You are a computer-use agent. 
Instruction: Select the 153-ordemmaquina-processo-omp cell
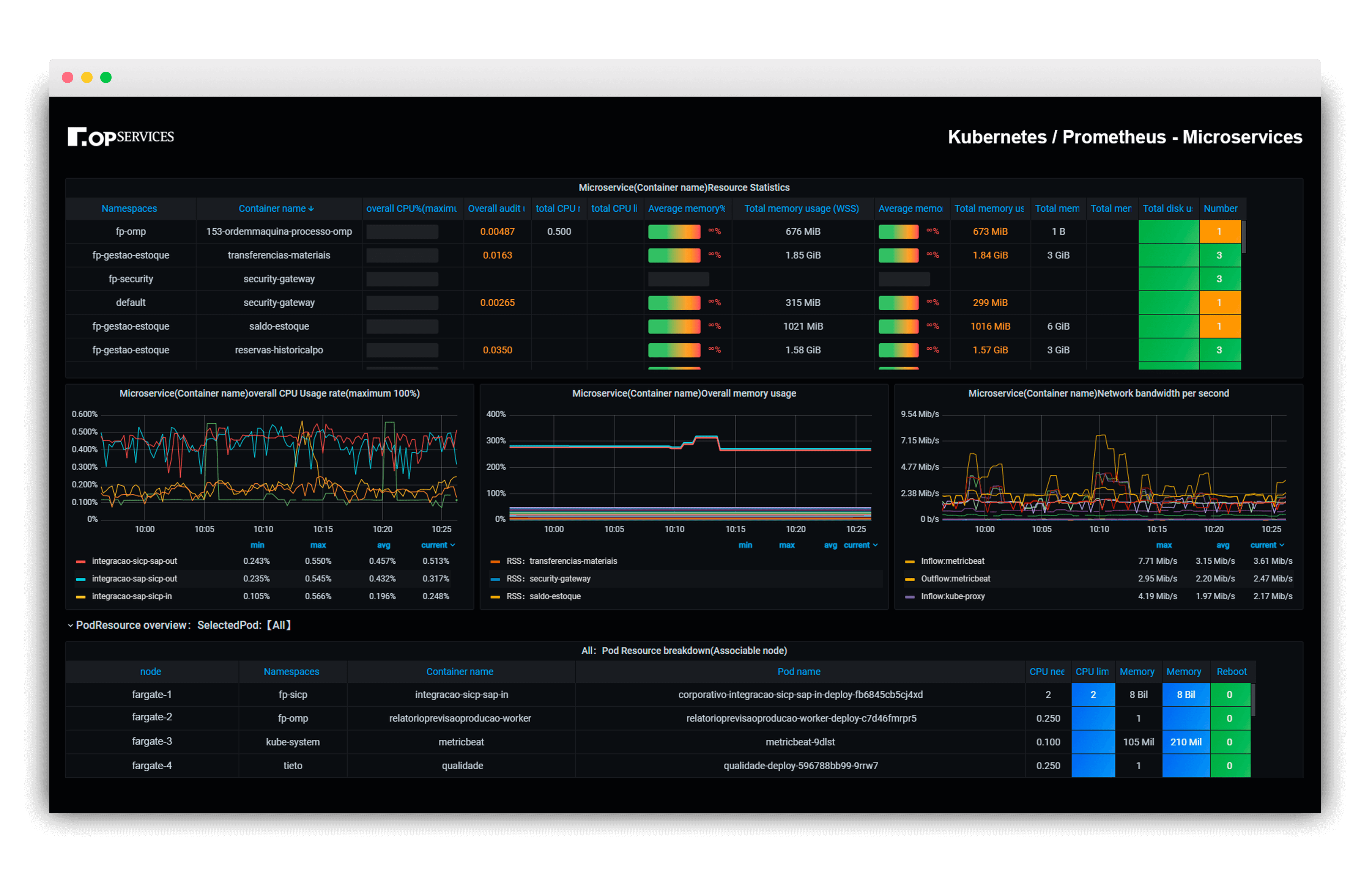[x=279, y=232]
